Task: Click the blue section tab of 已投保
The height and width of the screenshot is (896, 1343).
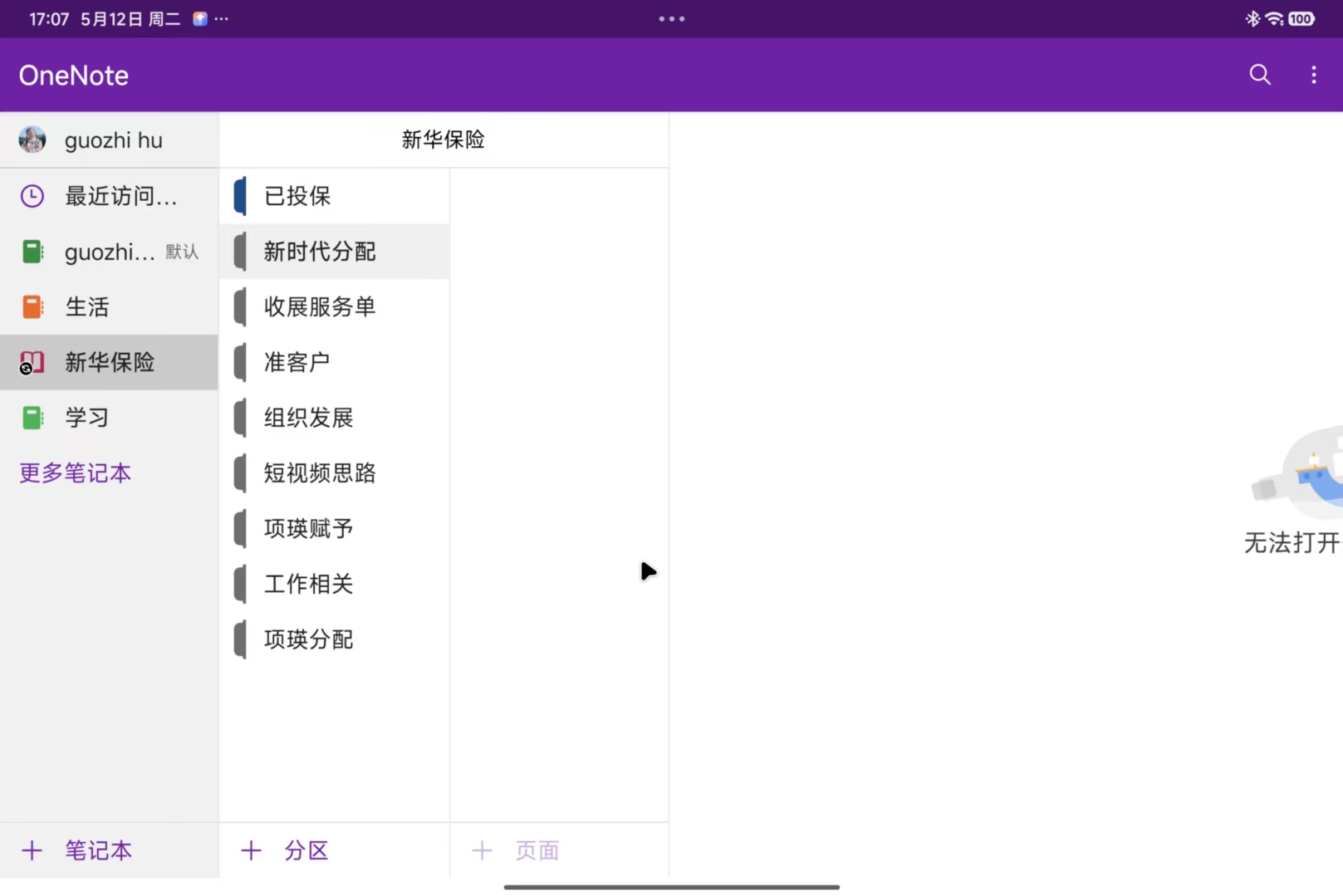Action: click(x=240, y=196)
